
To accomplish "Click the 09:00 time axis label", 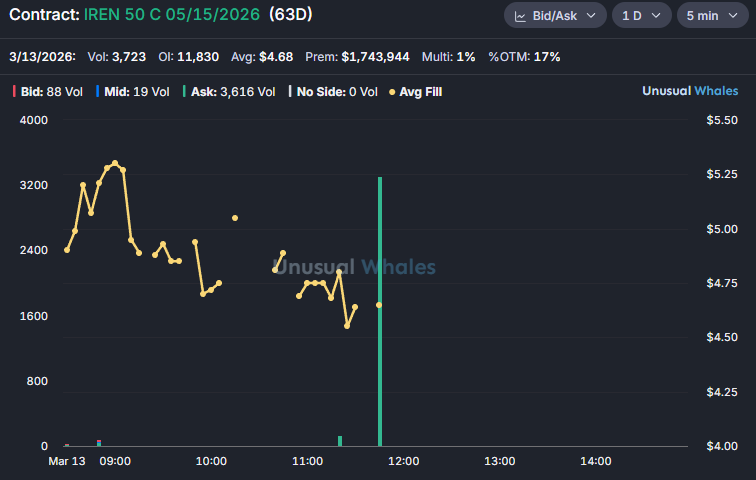I will [x=115, y=461].
